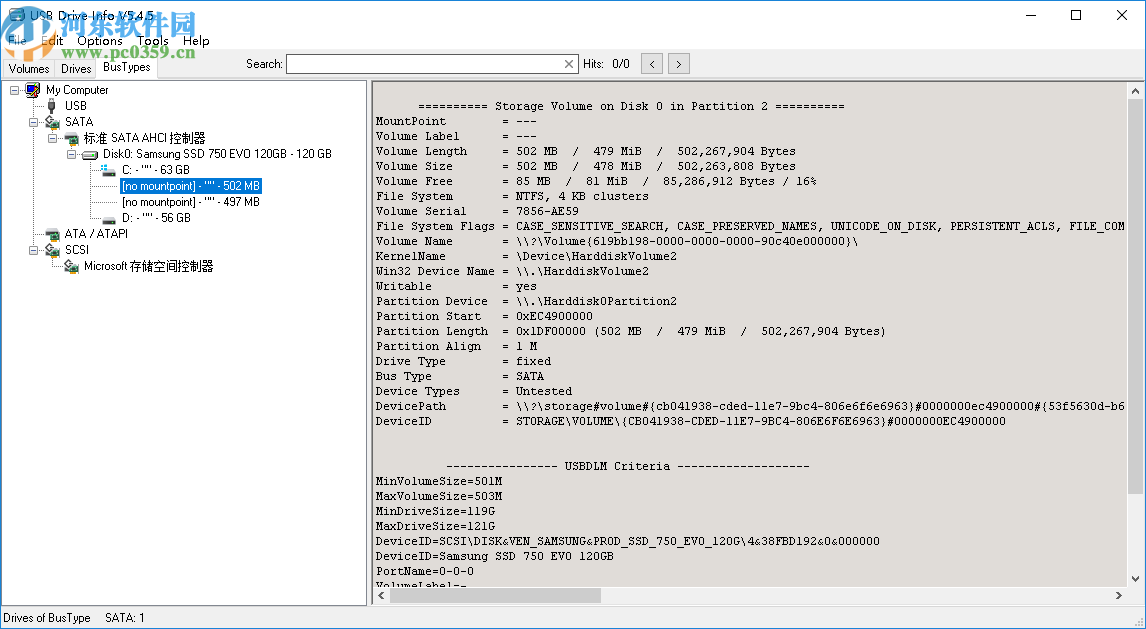Viewport: 1146px width, 629px height.
Task: Open the Edit menu
Action: (52, 41)
